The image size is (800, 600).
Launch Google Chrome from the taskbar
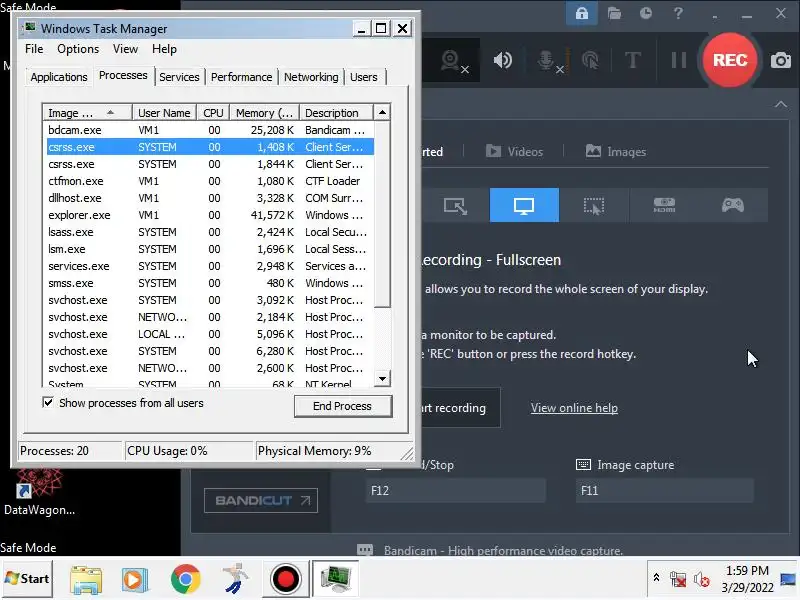(185, 579)
